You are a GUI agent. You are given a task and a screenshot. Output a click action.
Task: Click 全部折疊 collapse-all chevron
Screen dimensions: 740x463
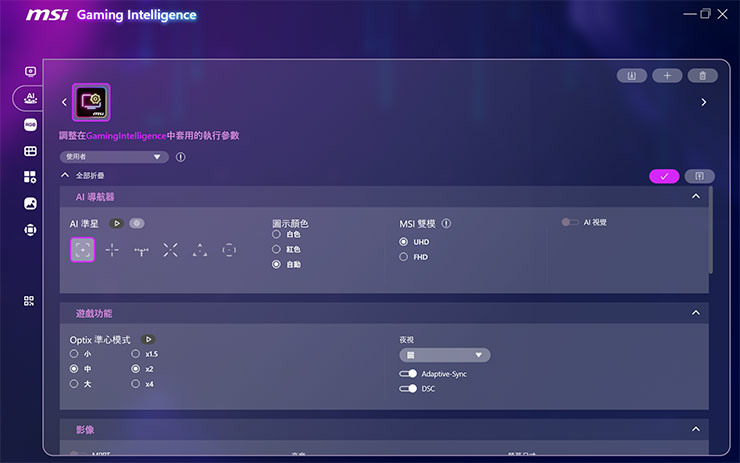[65, 175]
